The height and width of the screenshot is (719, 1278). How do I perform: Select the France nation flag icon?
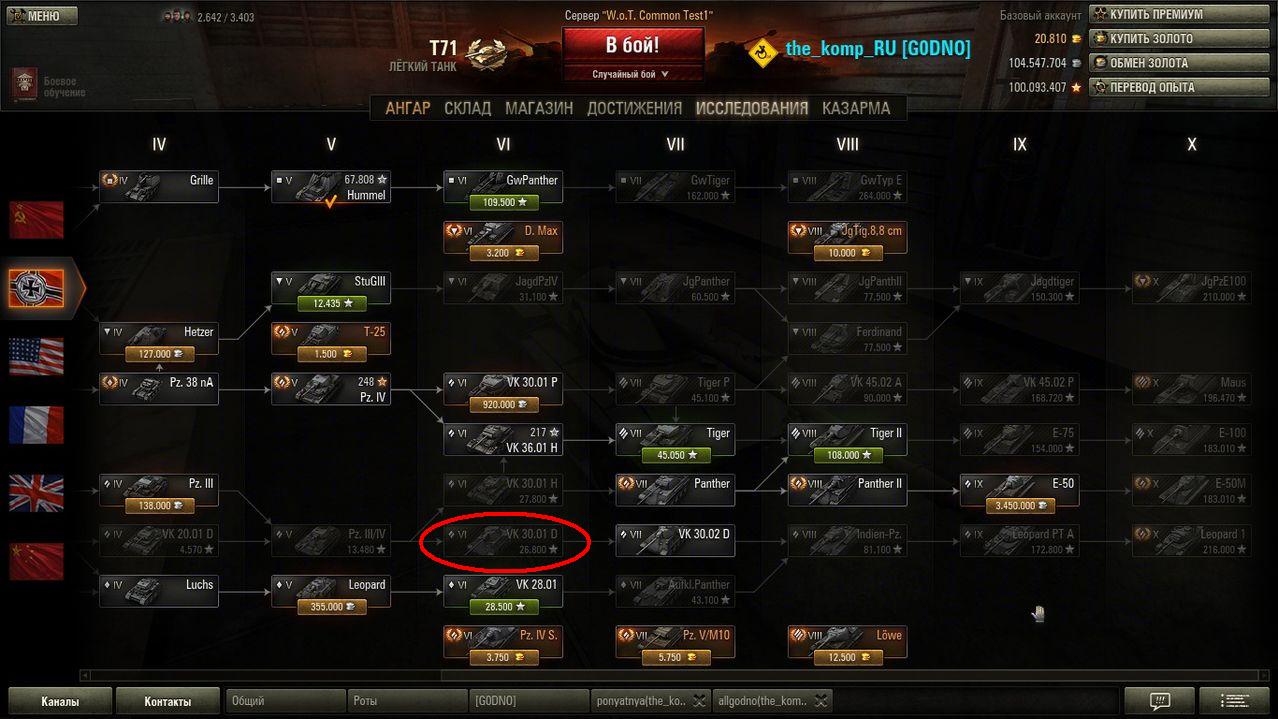[x=36, y=424]
